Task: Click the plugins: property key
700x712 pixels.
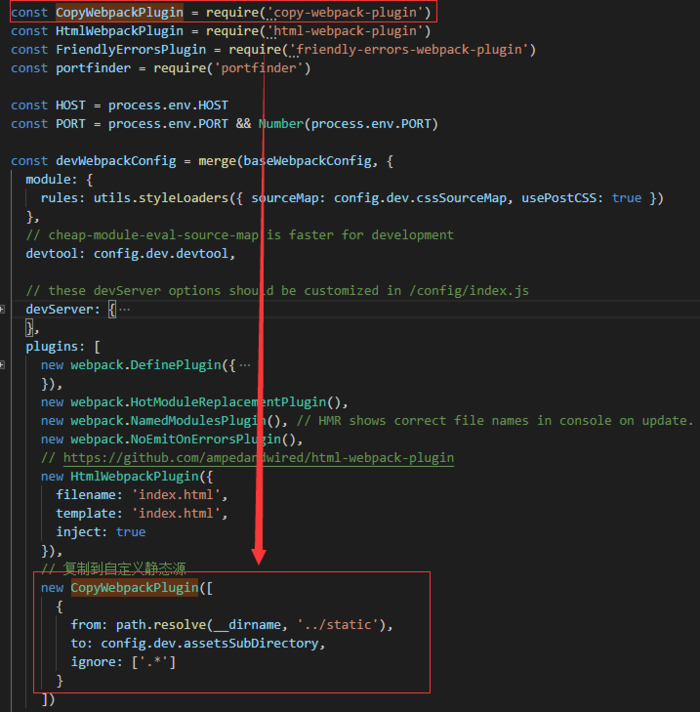Action: (55, 347)
